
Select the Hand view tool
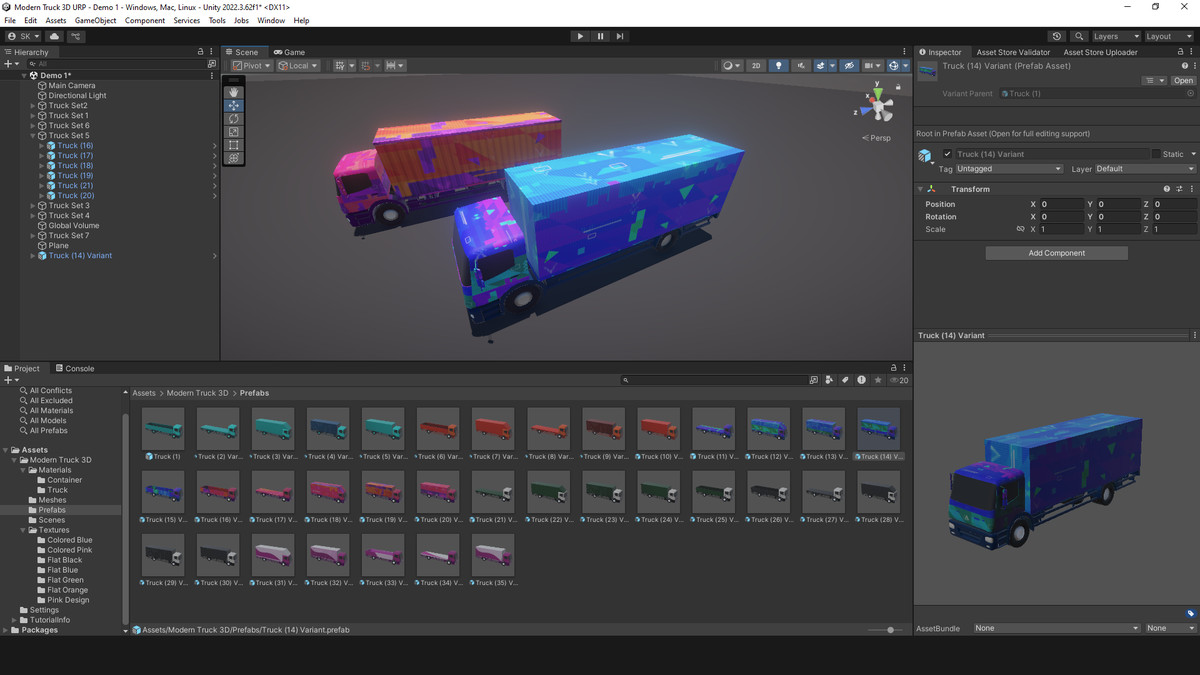[x=233, y=92]
